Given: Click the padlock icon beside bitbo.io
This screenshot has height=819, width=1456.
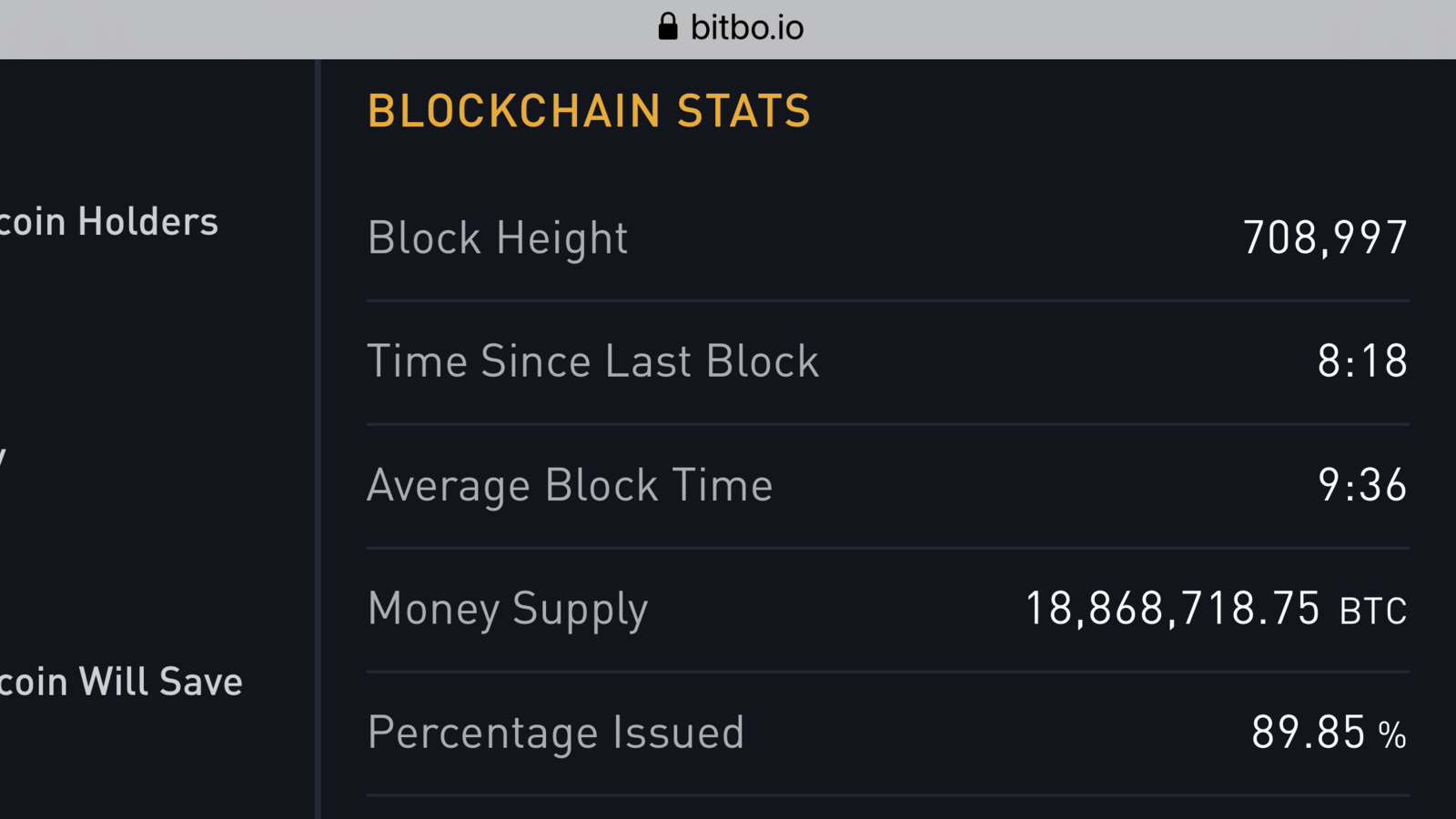Looking at the screenshot, I should pos(668,26).
